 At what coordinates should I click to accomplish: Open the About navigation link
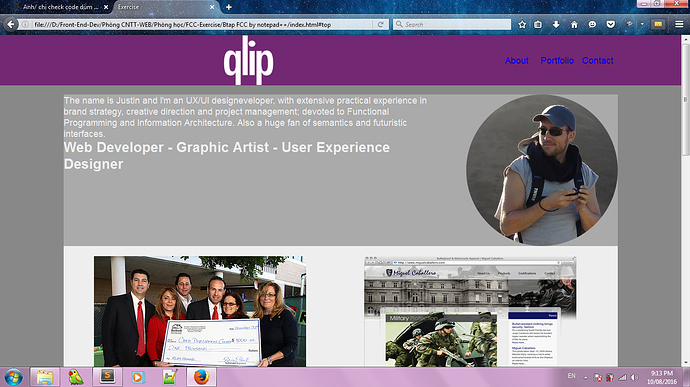(x=517, y=61)
